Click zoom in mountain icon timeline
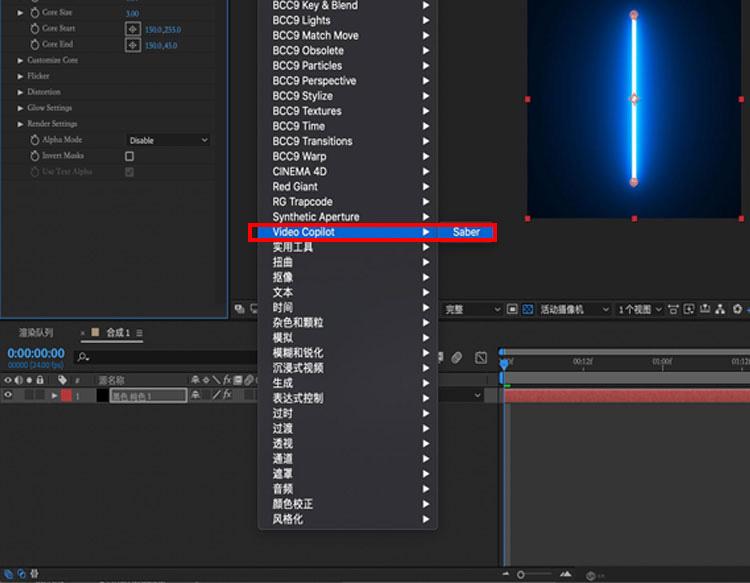Viewport: 750px width, 583px height. [x=565, y=574]
